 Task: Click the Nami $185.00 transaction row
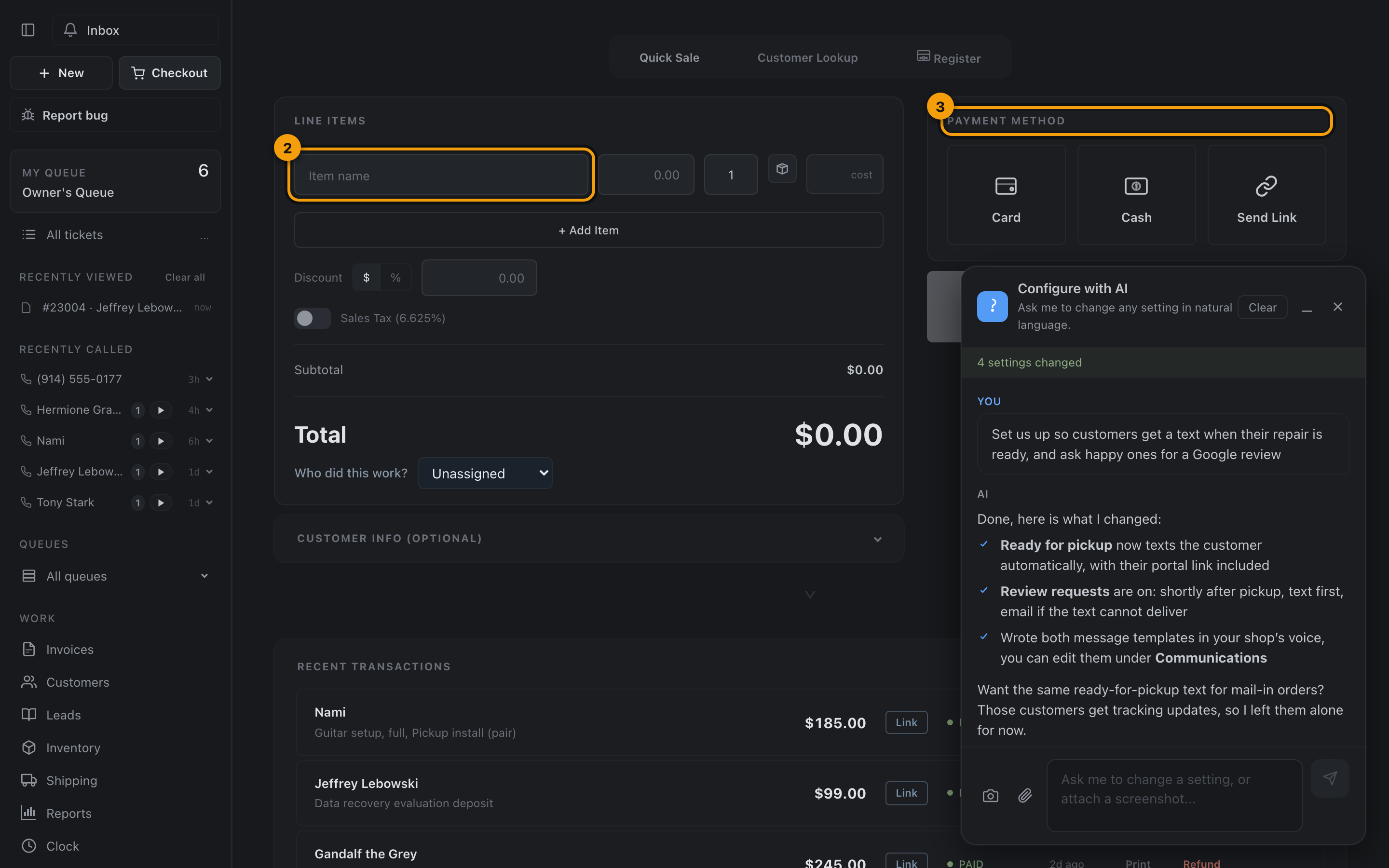[x=628, y=722]
